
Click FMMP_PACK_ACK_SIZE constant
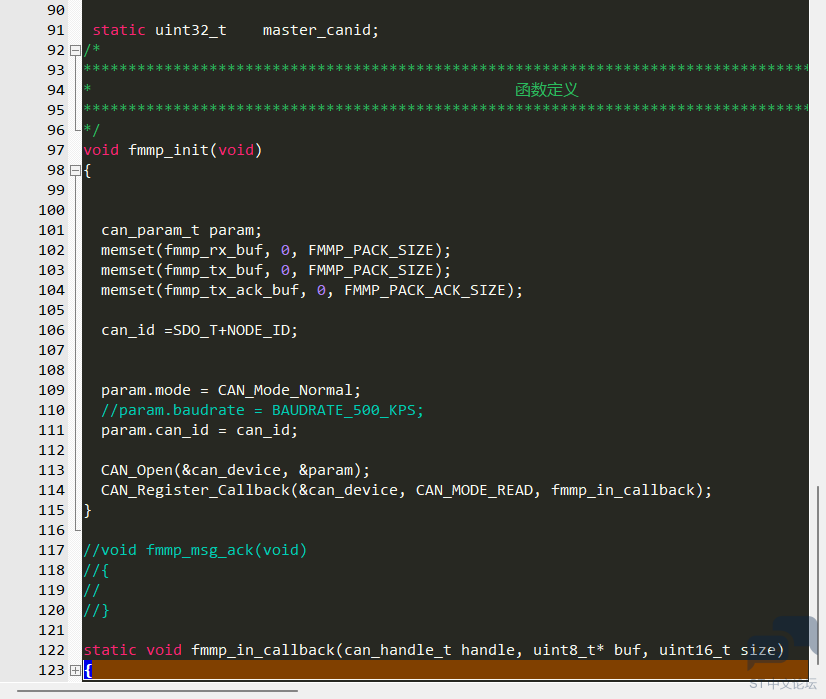pos(425,290)
